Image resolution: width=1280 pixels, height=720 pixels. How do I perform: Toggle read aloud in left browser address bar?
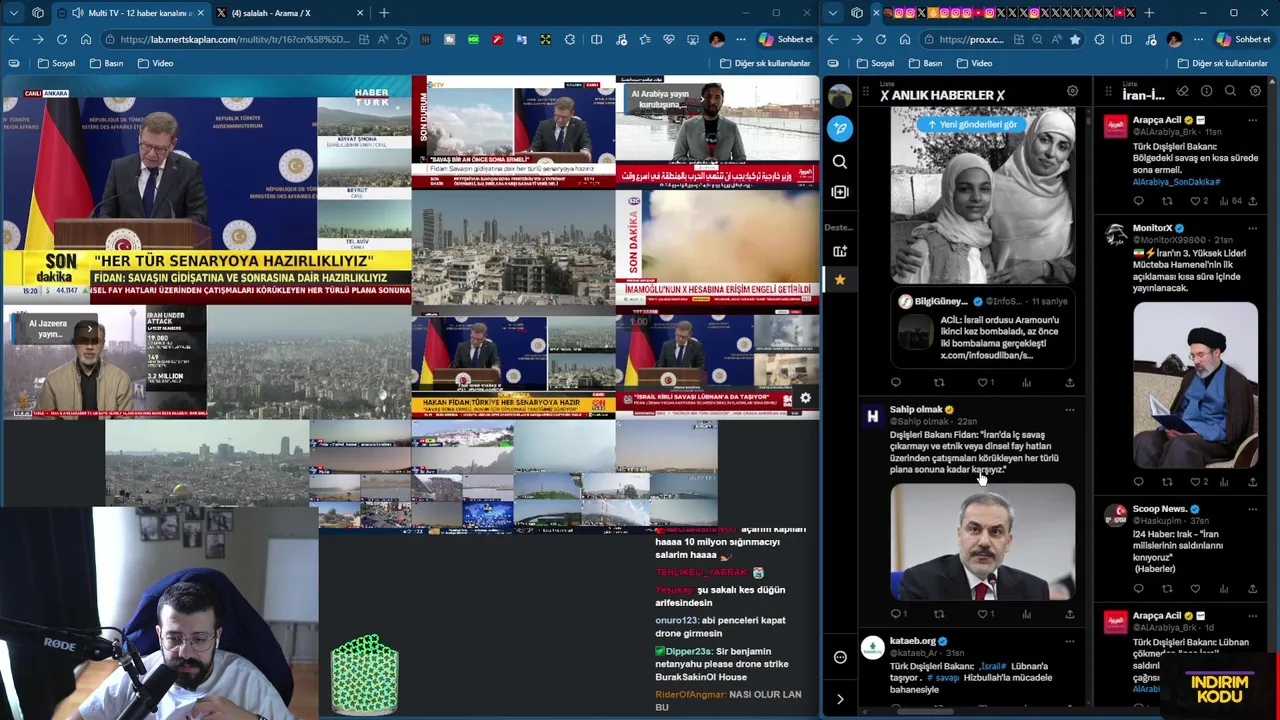[382, 39]
